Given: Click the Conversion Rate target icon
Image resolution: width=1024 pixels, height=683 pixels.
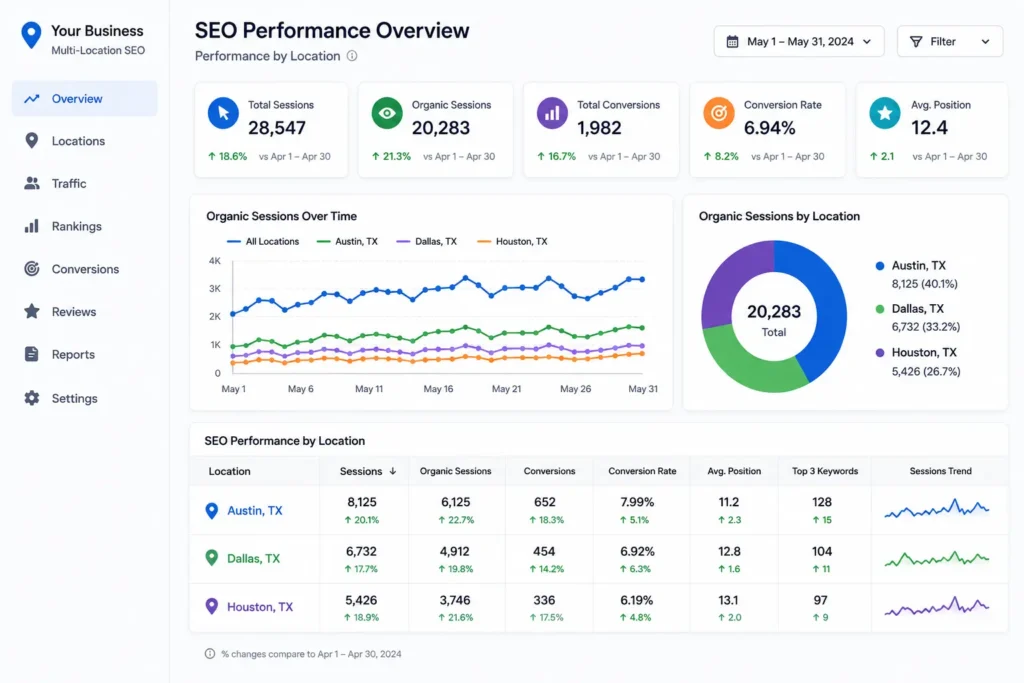Looking at the screenshot, I should tap(718, 113).
